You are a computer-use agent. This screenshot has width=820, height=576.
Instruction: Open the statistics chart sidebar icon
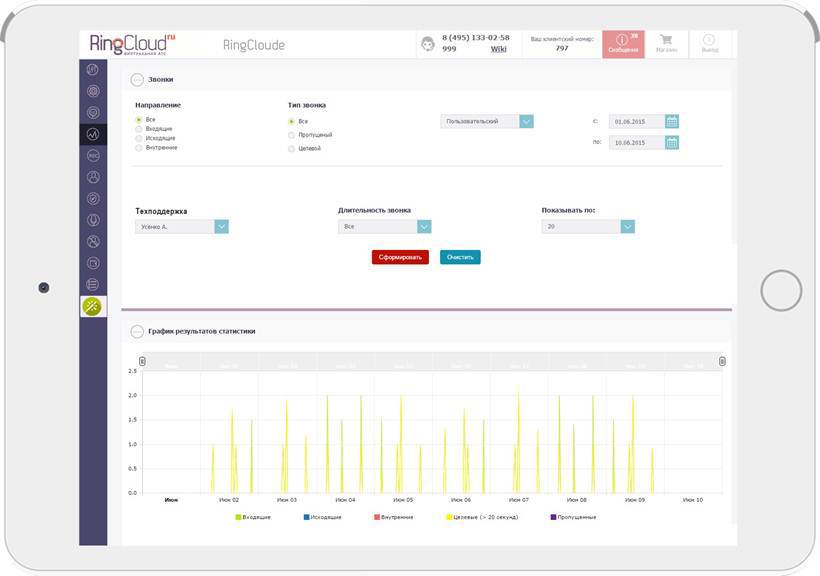[93, 134]
